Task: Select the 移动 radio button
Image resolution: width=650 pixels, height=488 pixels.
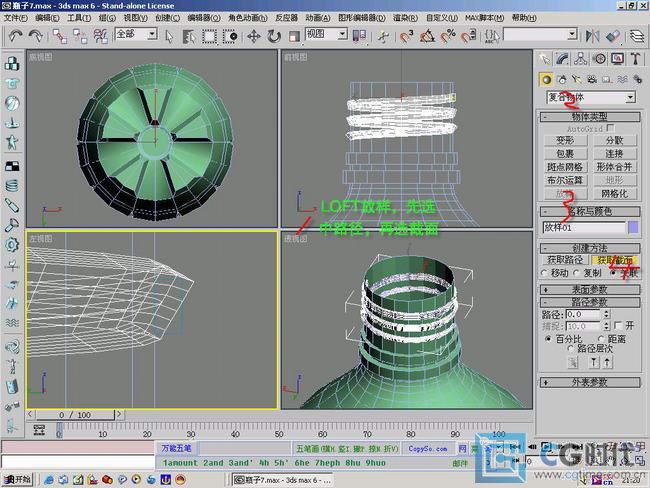Action: click(x=544, y=273)
